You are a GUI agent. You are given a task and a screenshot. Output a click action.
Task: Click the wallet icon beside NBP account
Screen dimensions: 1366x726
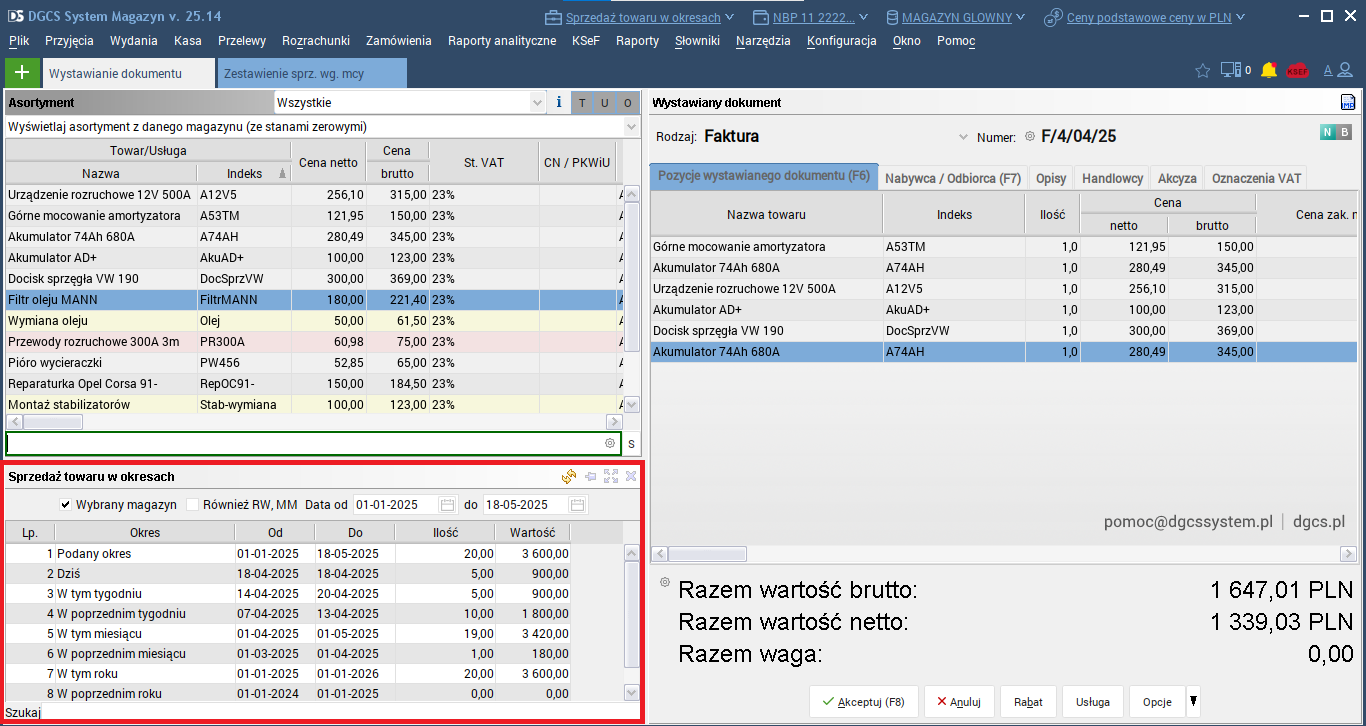(760, 17)
